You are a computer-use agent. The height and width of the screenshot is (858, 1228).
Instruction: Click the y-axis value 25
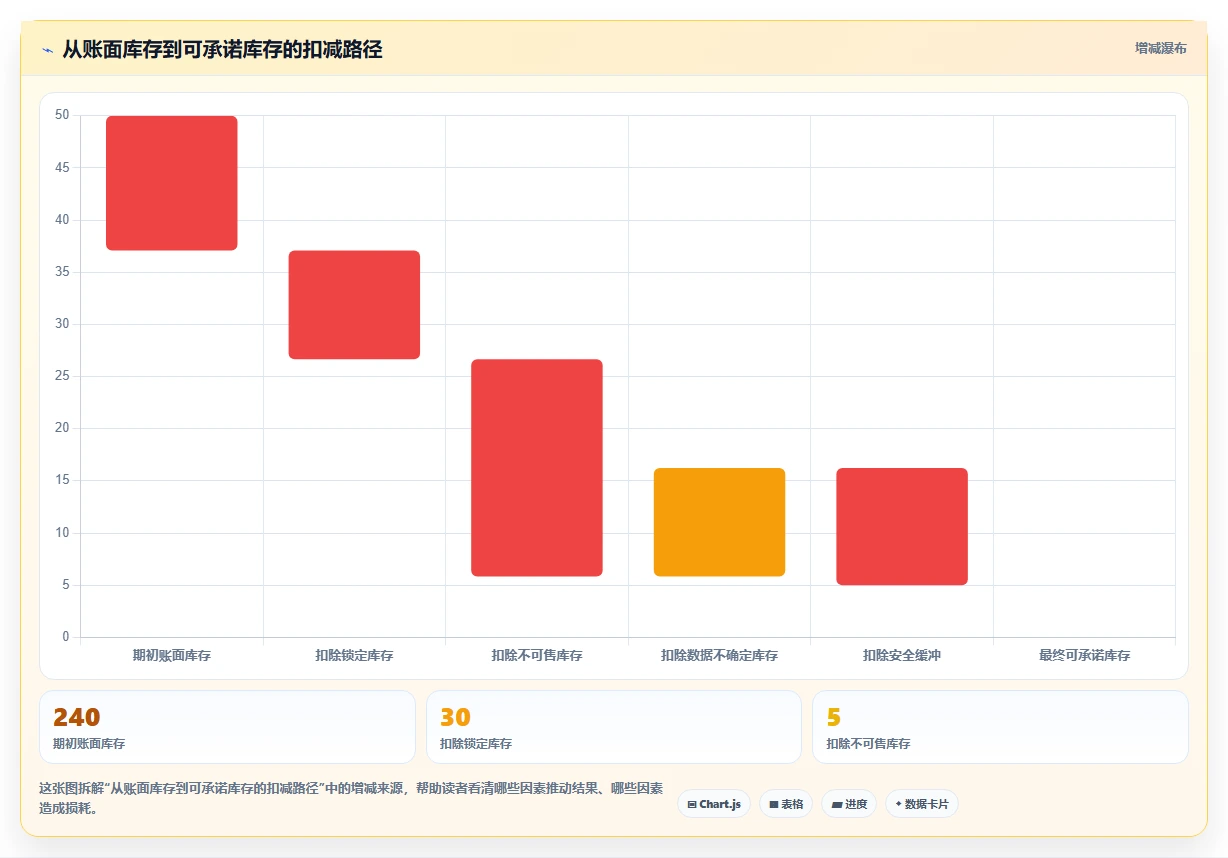62,376
